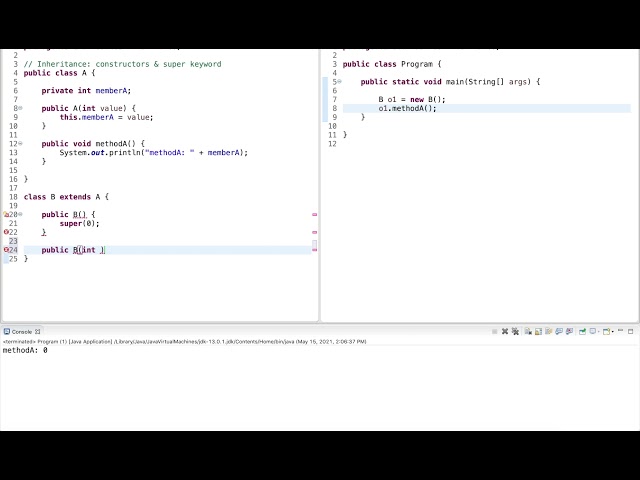Click the Pin Console icon

(x=582, y=331)
